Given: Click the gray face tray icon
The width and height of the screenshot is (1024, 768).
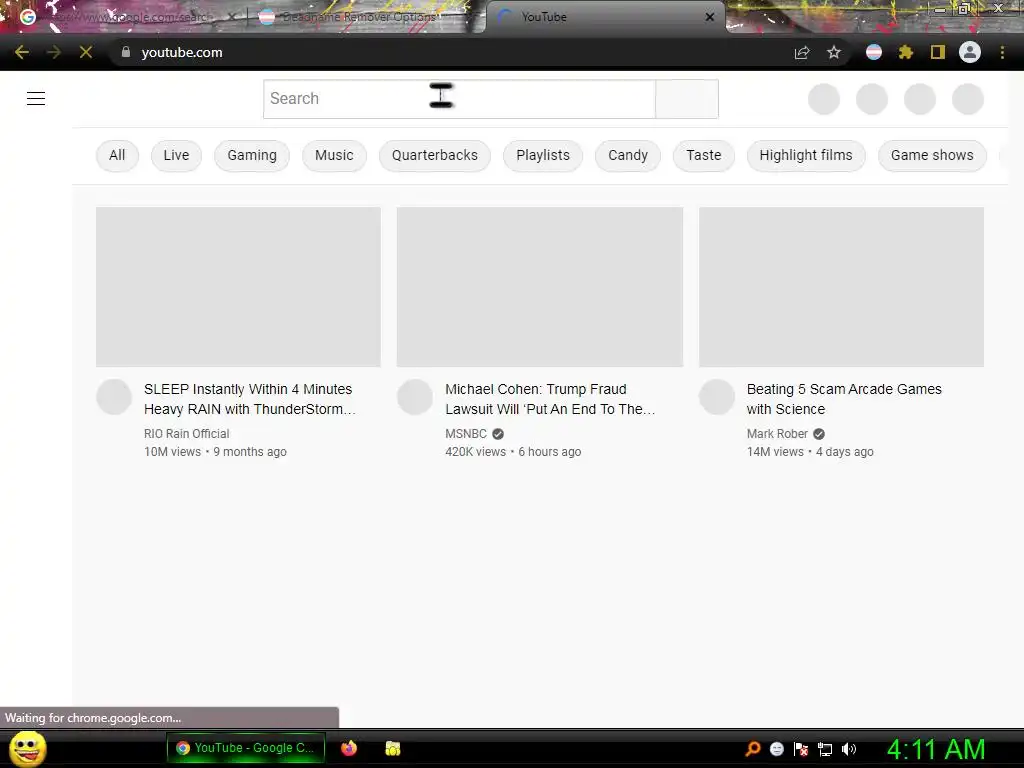Looking at the screenshot, I should point(776,749).
